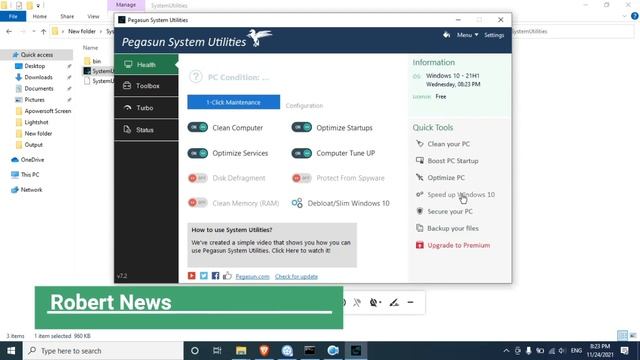This screenshot has width=640, height=360.
Task: Visit the Pegasun.com link
Action: coord(252,277)
